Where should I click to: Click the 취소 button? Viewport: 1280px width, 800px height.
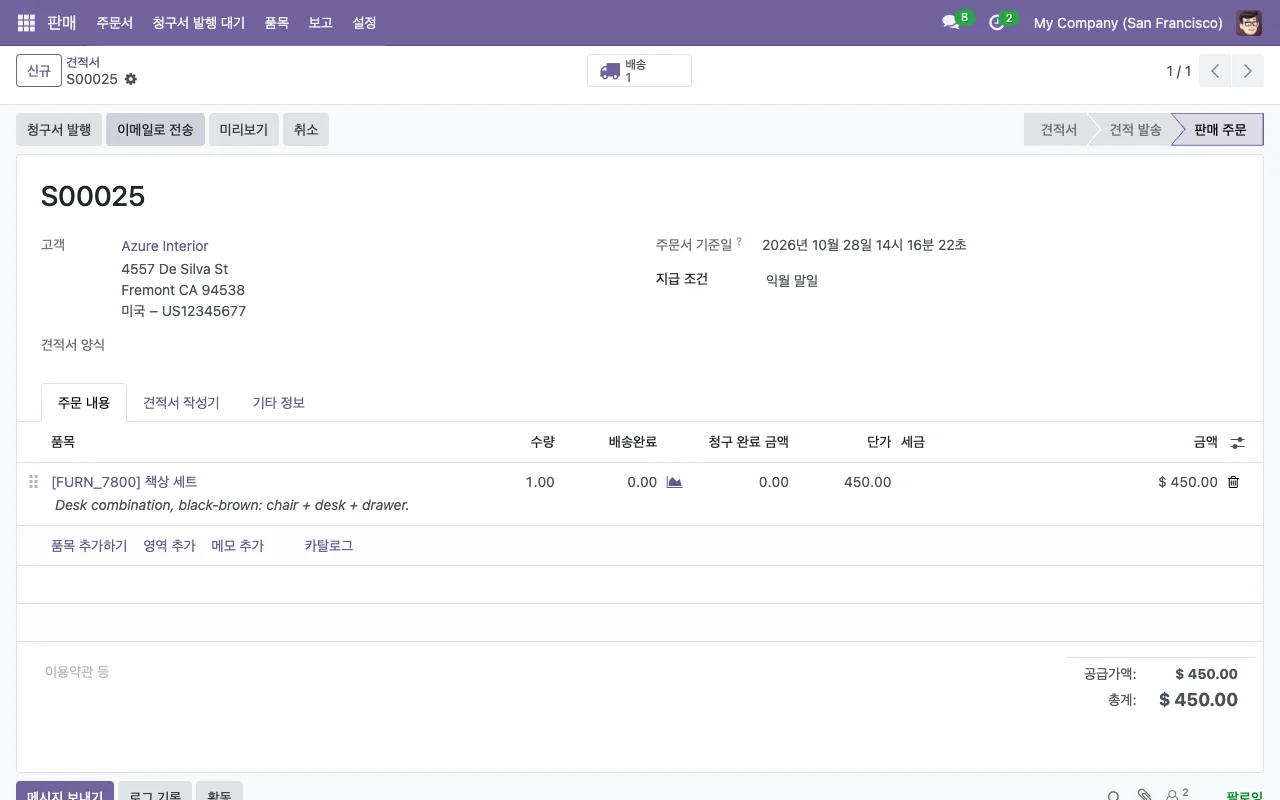306,130
